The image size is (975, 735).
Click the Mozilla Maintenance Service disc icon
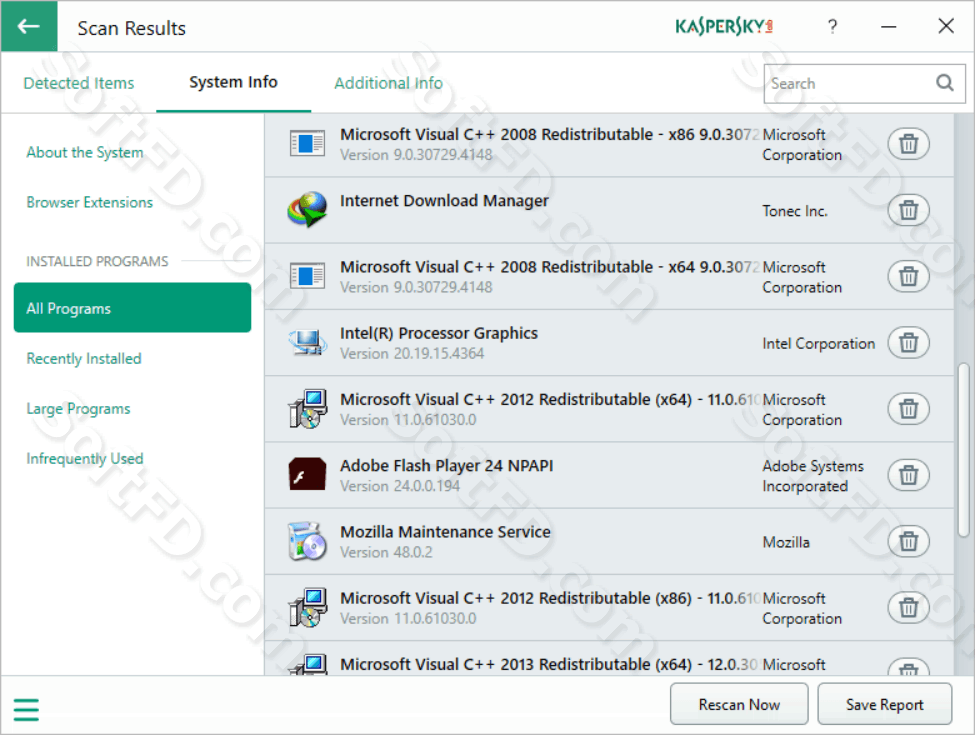click(307, 541)
